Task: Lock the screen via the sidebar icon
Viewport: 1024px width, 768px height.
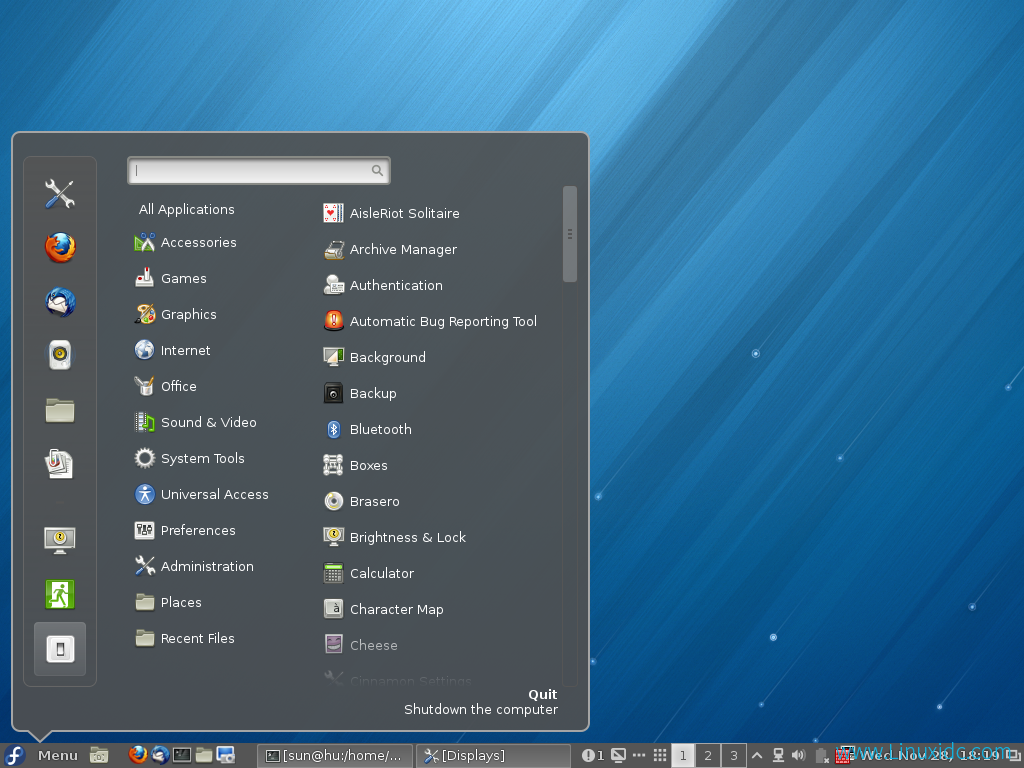Action: pyautogui.click(x=59, y=539)
